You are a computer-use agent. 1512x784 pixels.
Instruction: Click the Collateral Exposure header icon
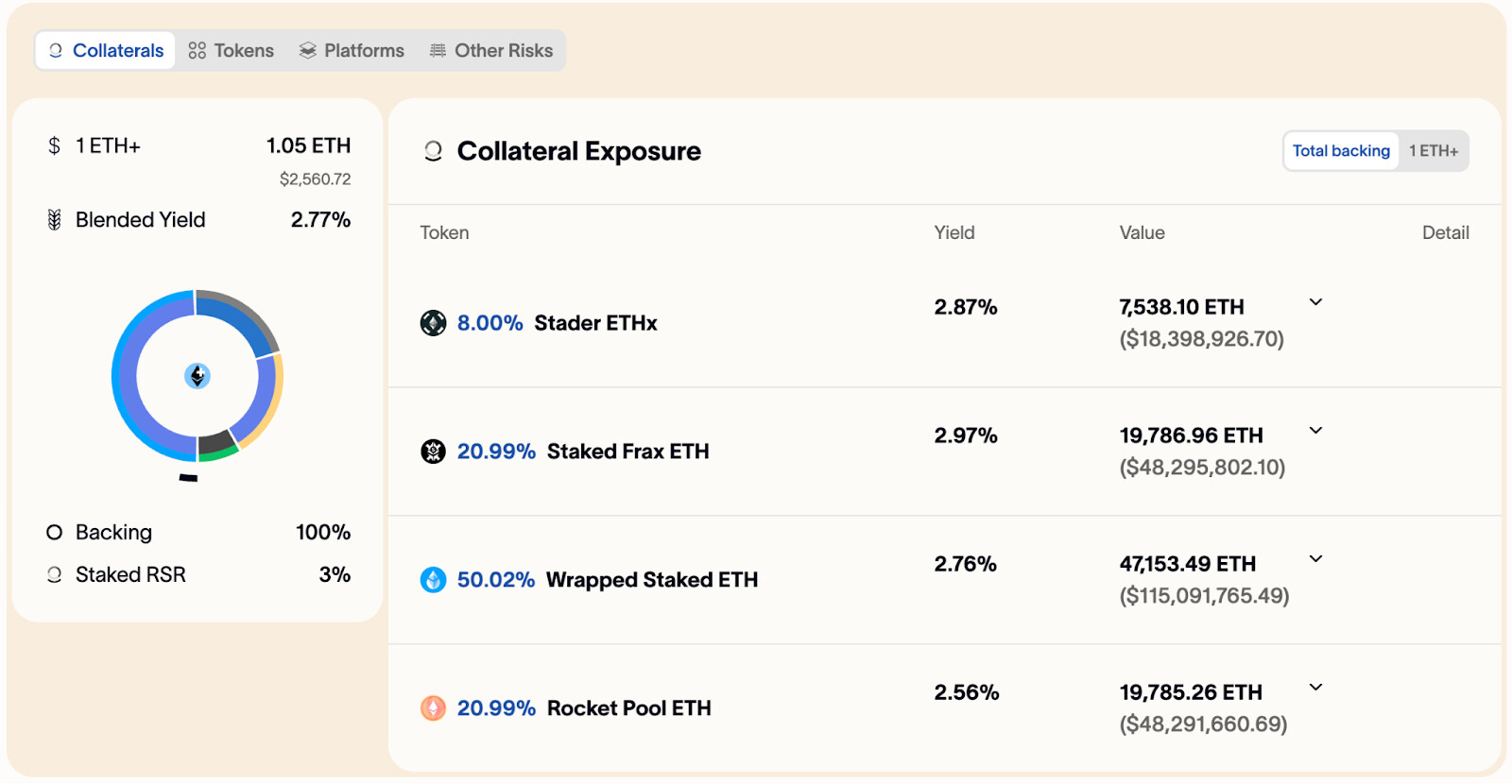coord(433,151)
